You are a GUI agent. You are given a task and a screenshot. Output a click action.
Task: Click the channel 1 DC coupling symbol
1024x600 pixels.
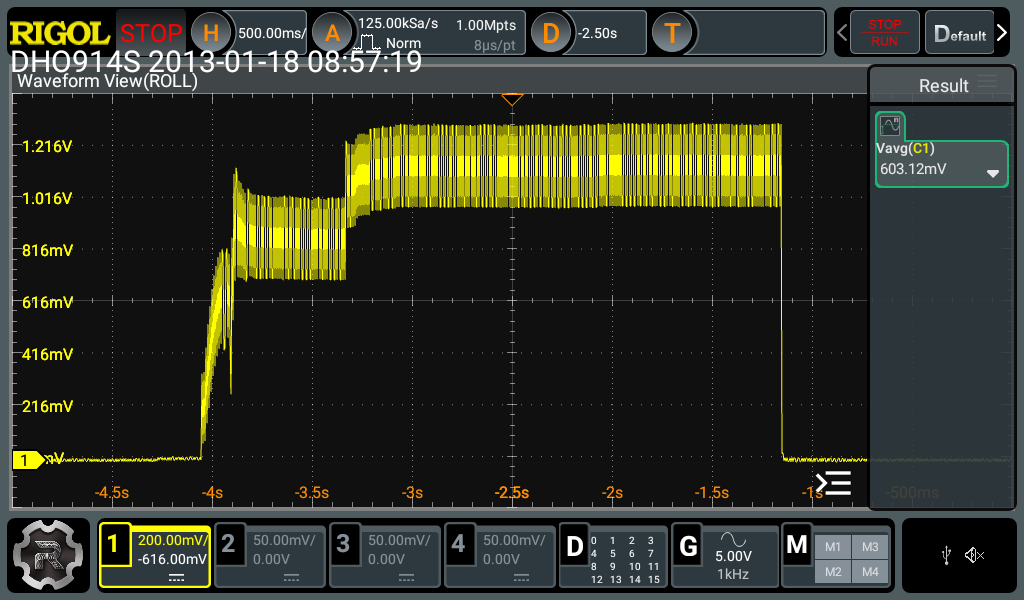pos(176,578)
